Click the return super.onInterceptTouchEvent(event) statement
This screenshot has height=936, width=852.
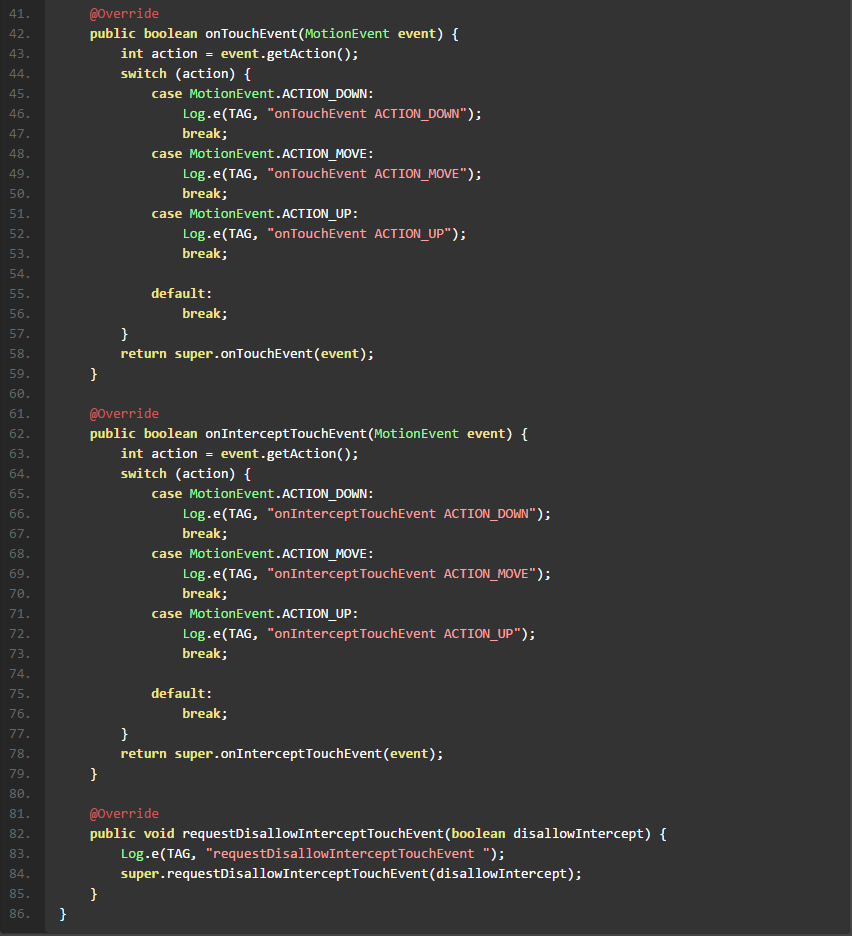[x=281, y=754]
